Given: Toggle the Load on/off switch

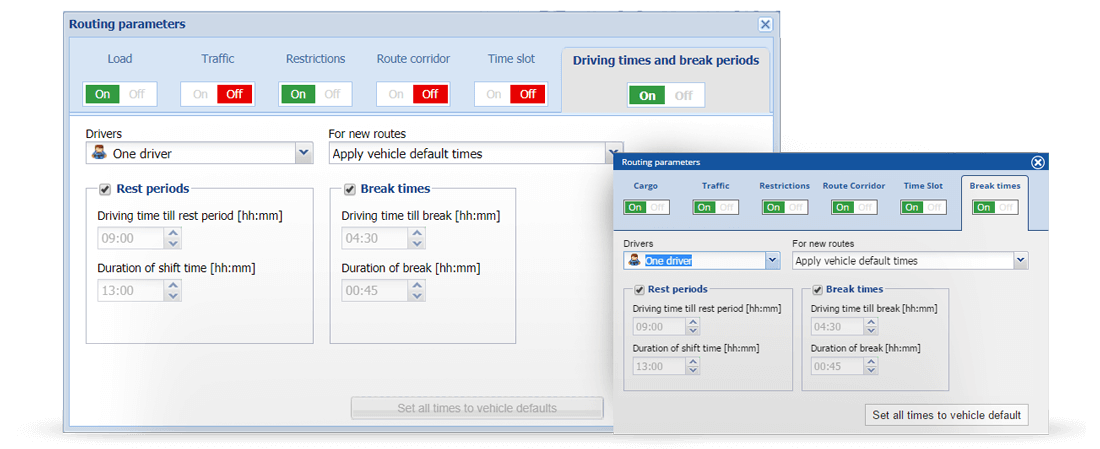Looking at the screenshot, I should pyautogui.click(x=119, y=94).
